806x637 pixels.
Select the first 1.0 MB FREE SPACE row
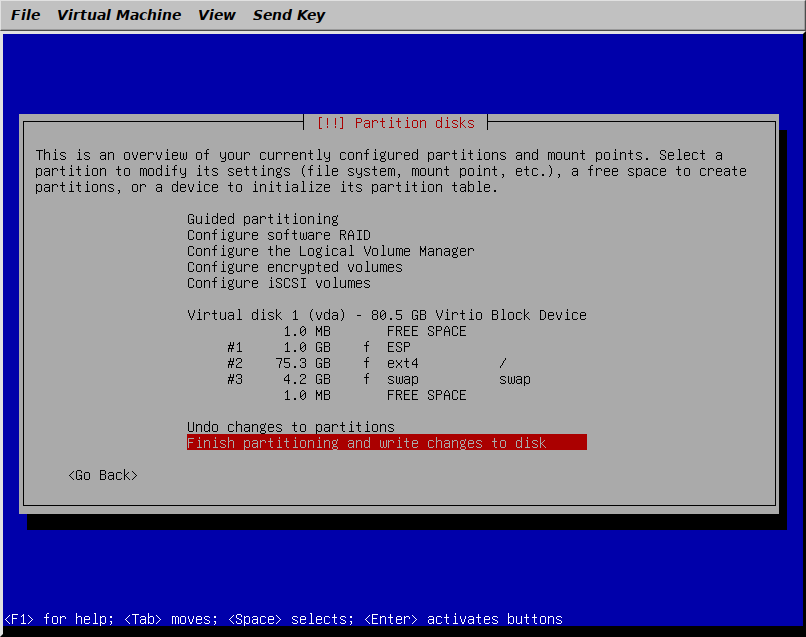[x=375, y=331]
